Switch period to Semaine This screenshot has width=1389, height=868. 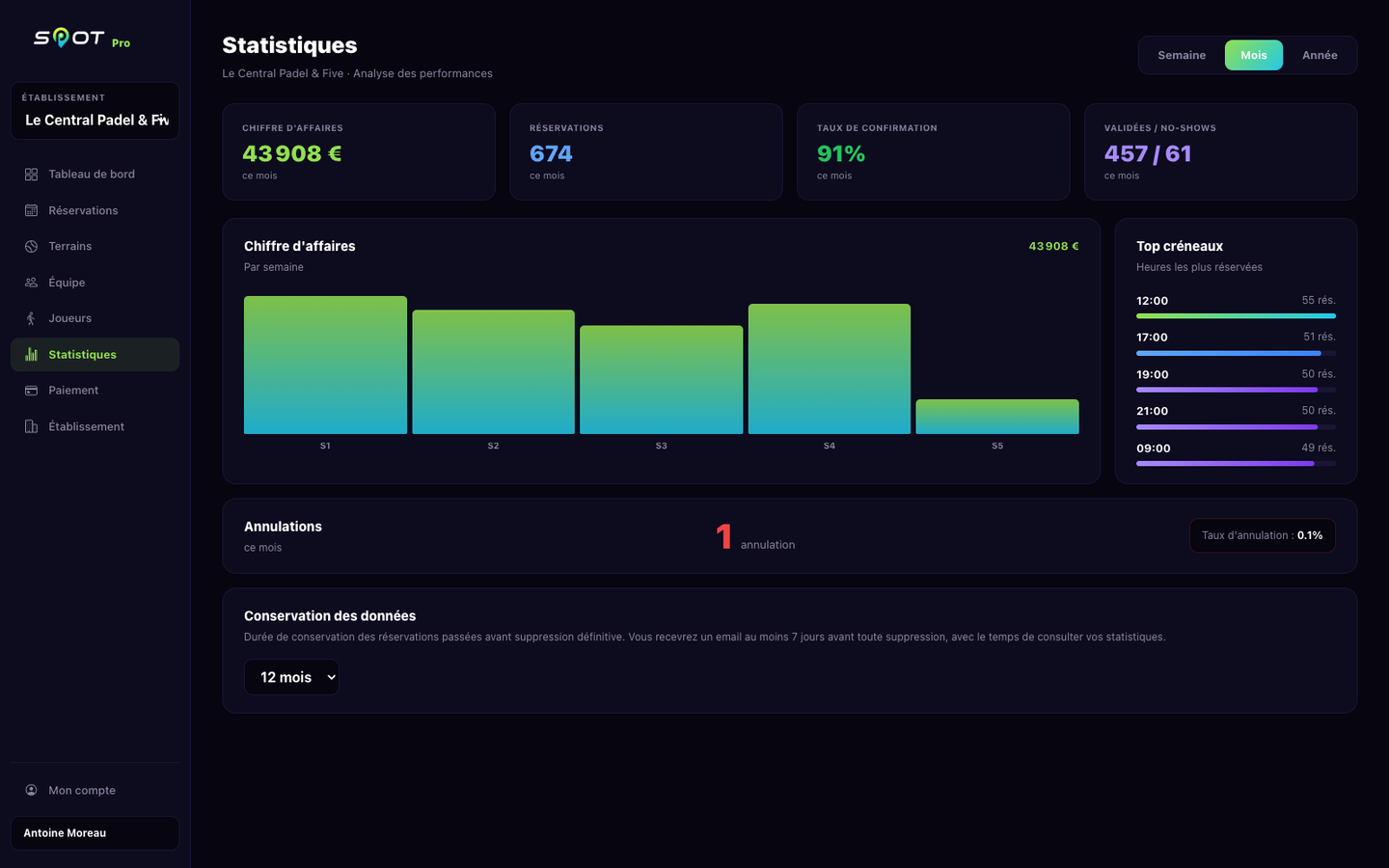point(1182,55)
